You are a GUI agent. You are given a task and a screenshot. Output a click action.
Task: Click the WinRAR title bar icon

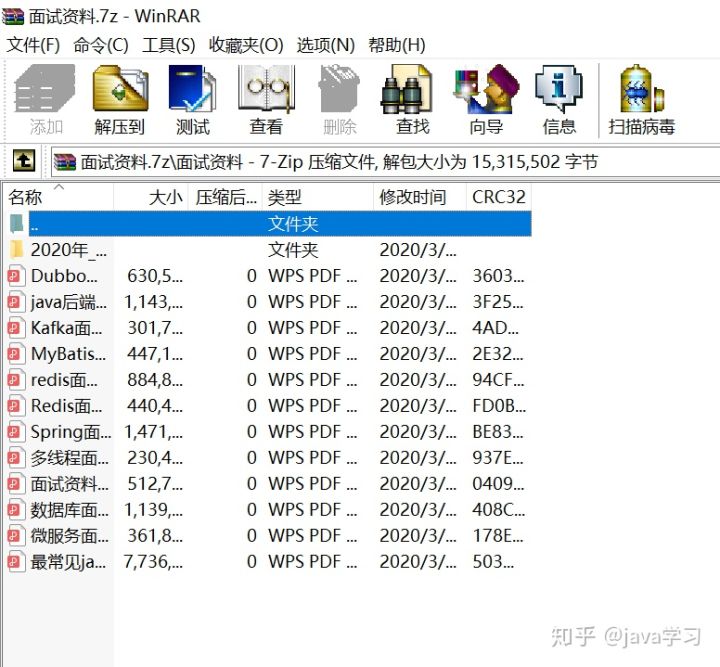[12, 17]
